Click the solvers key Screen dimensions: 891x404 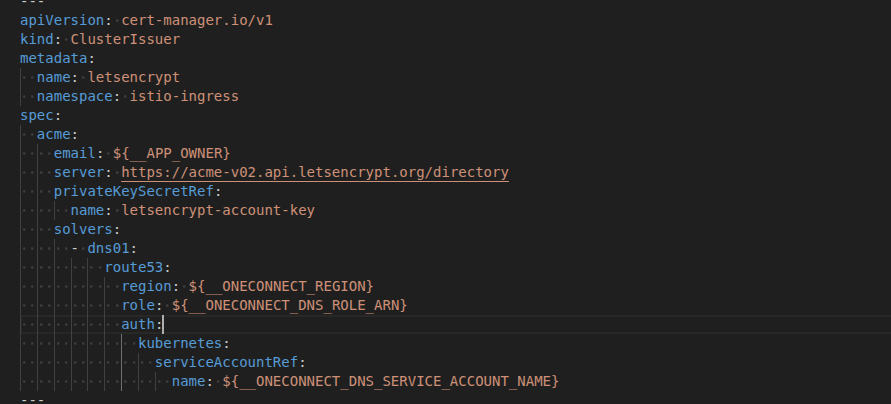87,229
